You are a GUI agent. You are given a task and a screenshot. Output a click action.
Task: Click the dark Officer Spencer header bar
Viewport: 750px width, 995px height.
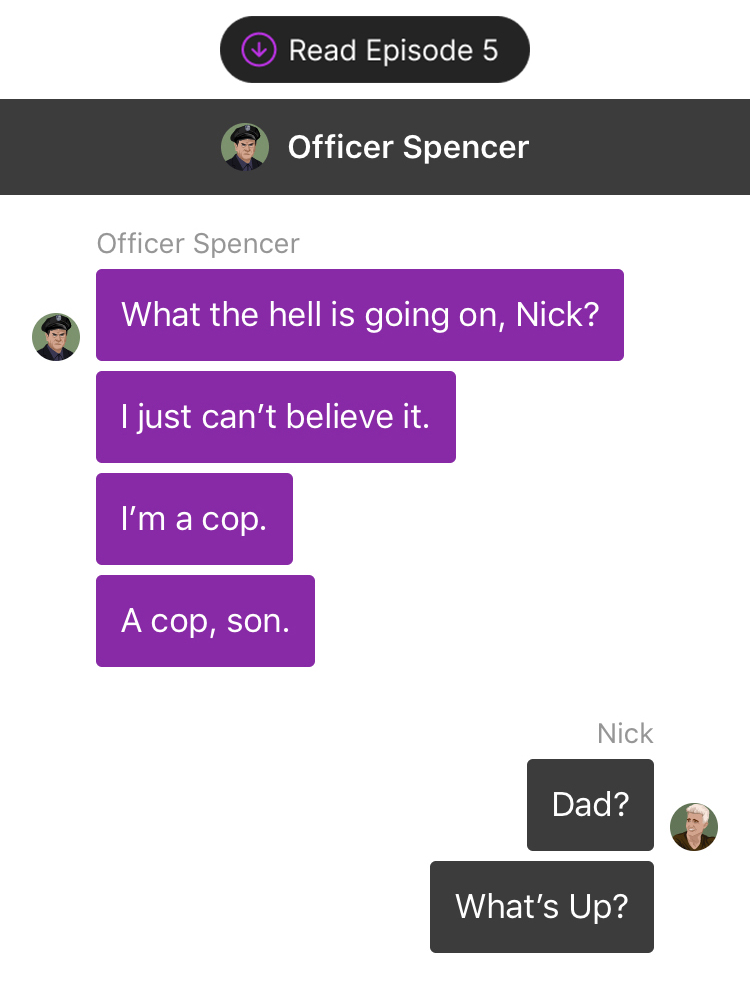pos(375,147)
